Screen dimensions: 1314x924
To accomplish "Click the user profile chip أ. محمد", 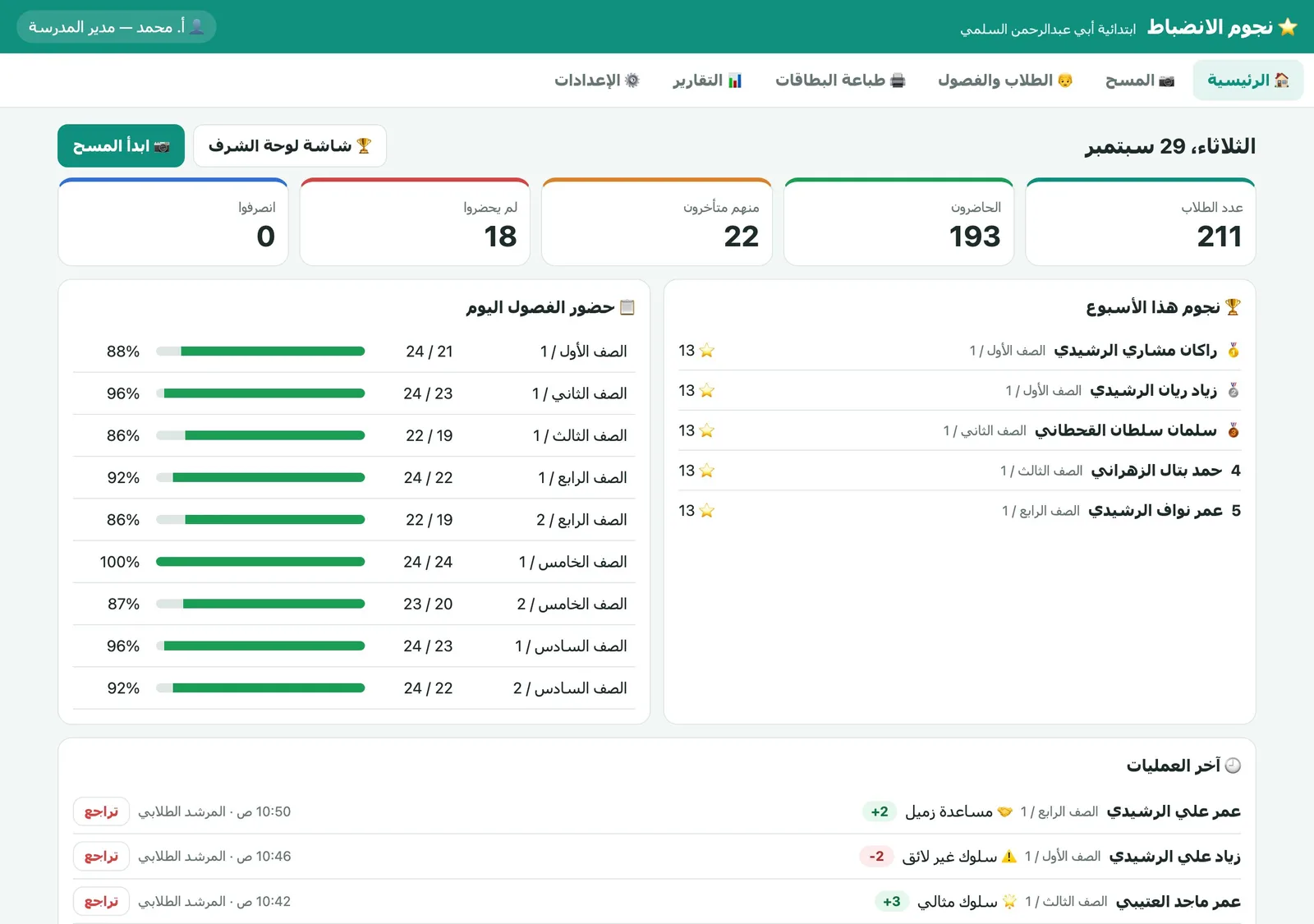I will (x=117, y=27).
